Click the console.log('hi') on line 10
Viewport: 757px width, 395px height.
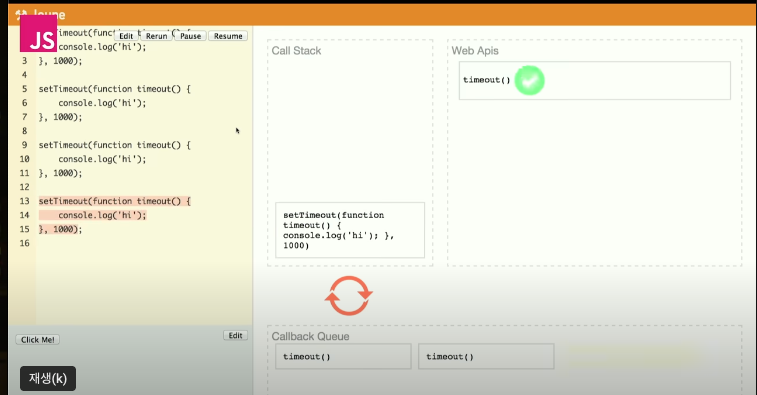click(x=102, y=159)
